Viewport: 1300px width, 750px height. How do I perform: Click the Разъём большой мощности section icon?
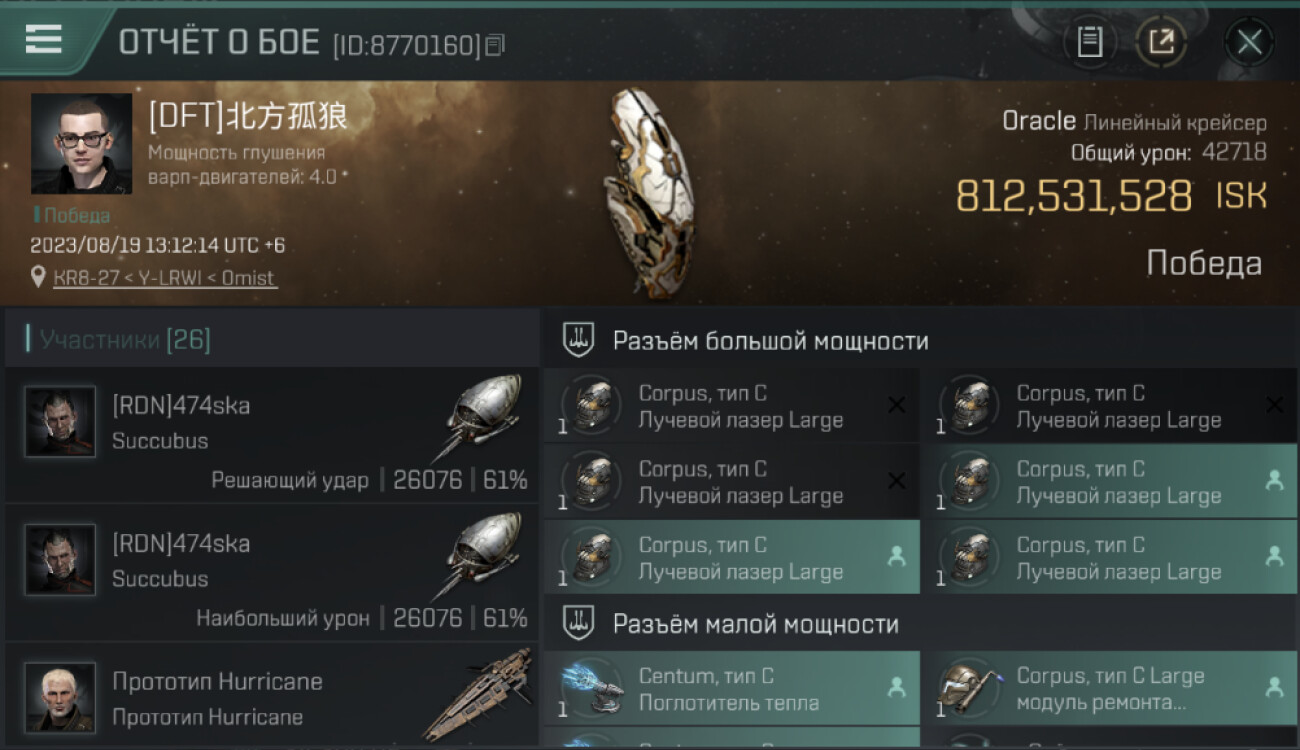(579, 340)
